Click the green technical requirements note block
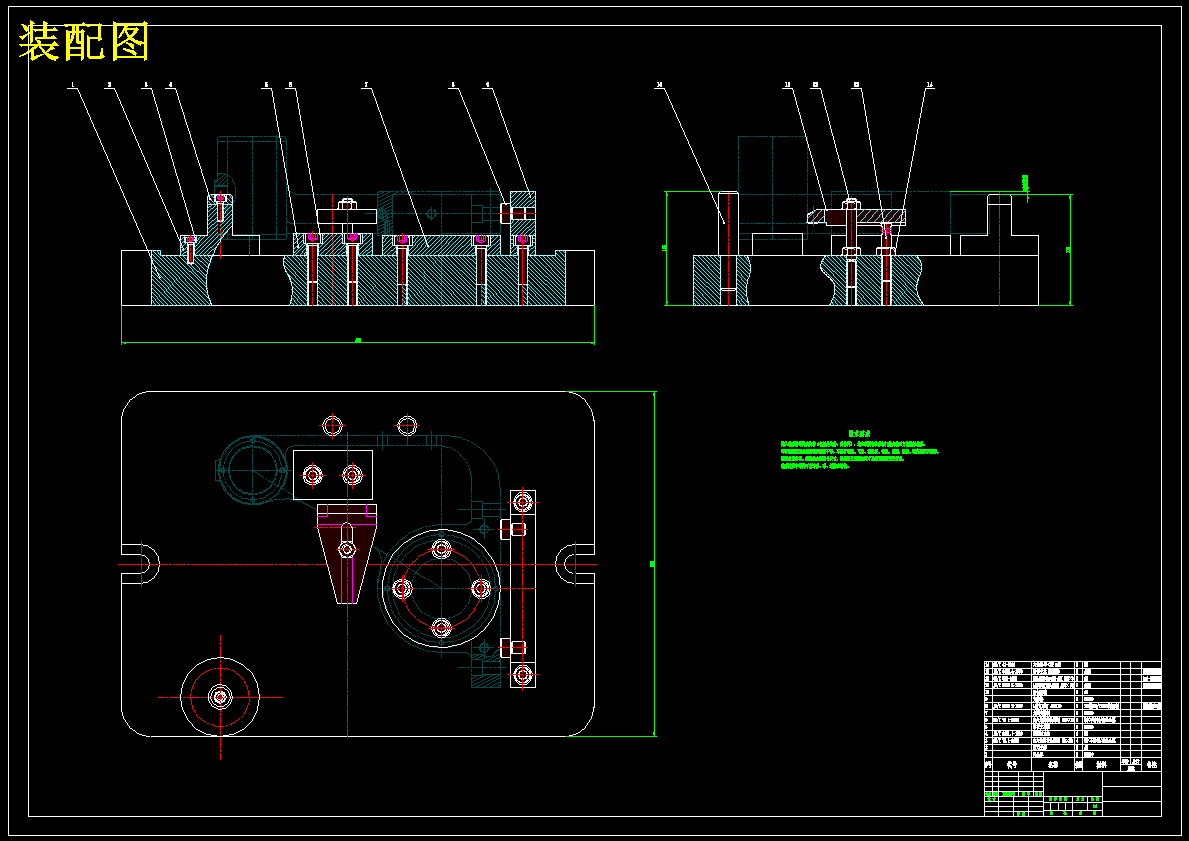This screenshot has height=841, width=1189. pos(859,449)
